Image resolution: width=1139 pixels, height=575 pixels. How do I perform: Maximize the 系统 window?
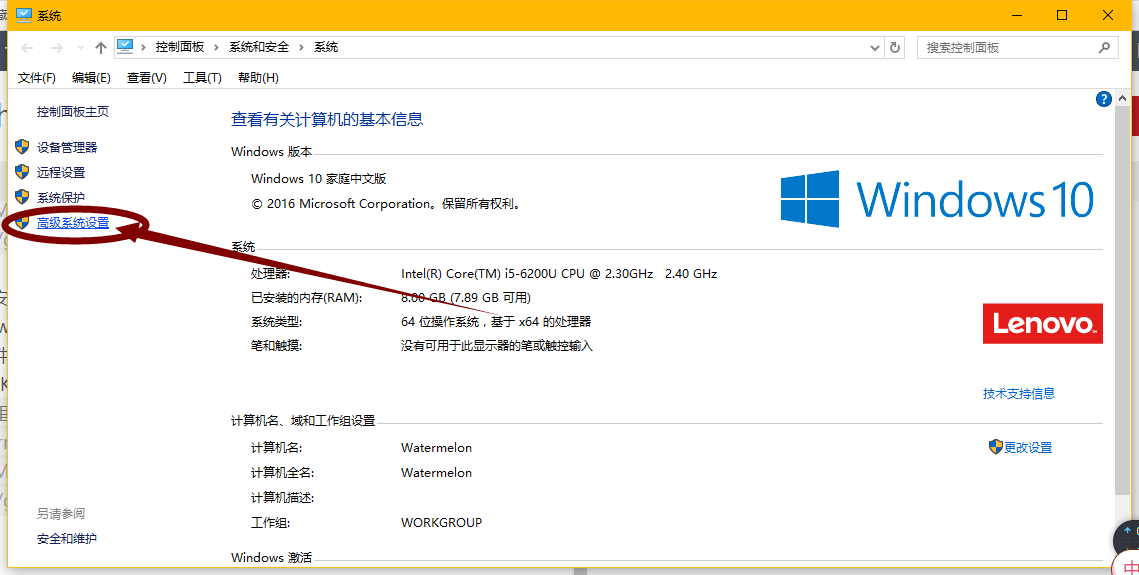point(1062,15)
